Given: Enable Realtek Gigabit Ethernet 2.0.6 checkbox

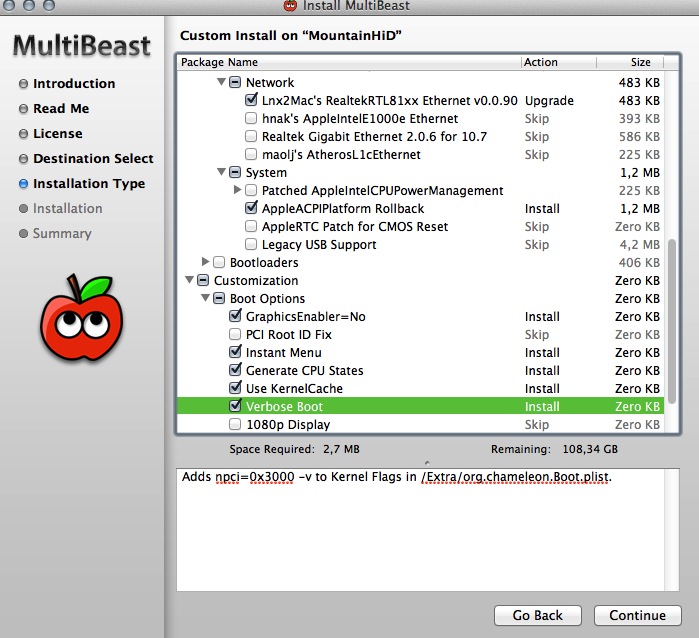Looking at the screenshot, I should pos(251,136).
